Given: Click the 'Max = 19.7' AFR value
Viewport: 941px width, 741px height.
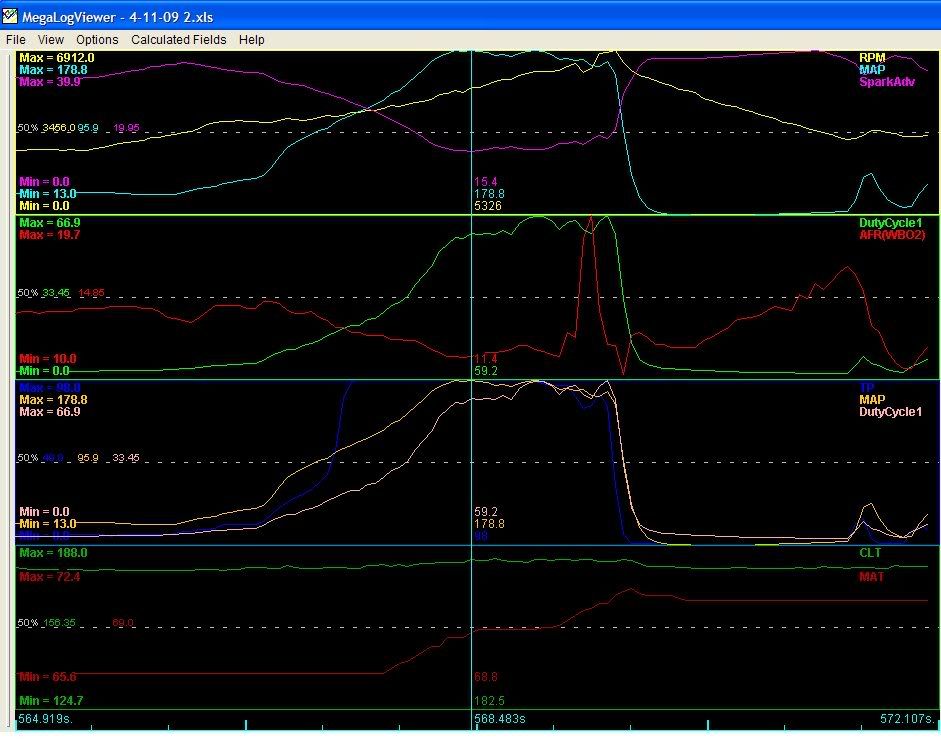Looking at the screenshot, I should click(49, 235).
